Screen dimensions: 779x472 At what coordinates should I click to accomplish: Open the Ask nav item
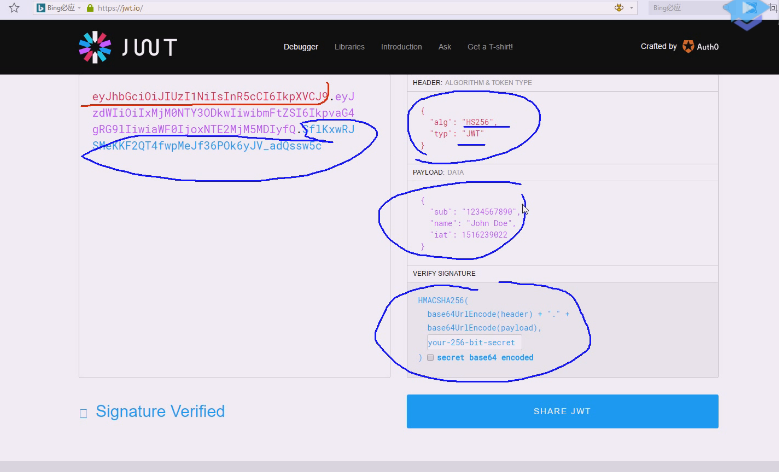[x=445, y=47]
